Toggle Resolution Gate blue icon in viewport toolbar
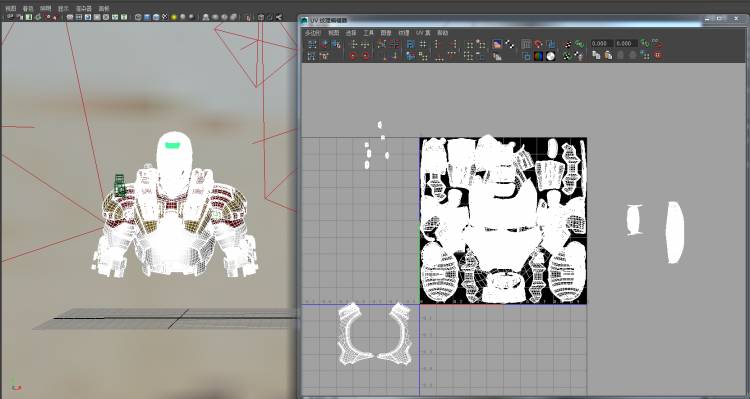Image resolution: width=750 pixels, height=399 pixels. 88,17
